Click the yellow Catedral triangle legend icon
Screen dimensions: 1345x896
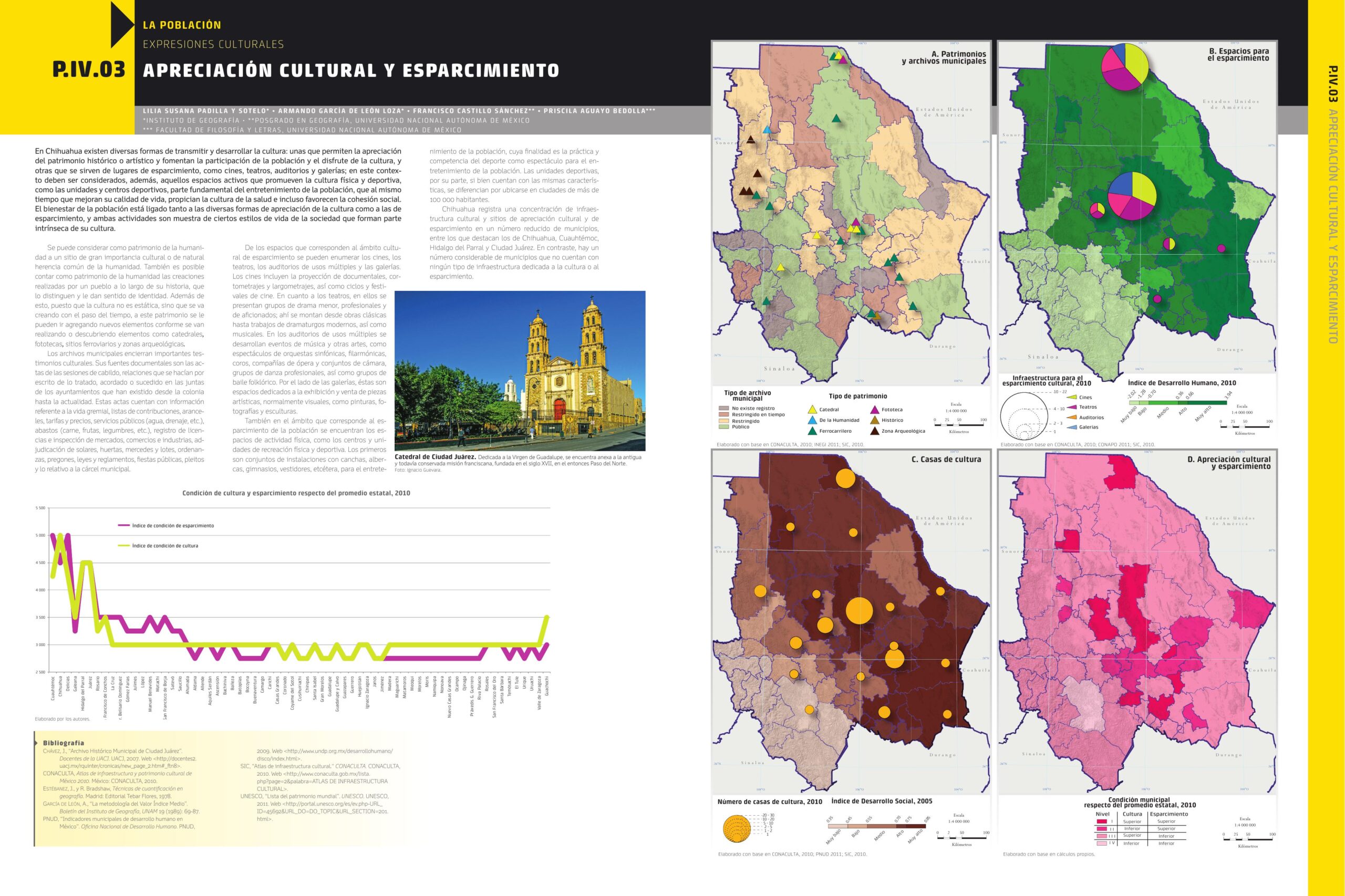pyautogui.click(x=812, y=410)
